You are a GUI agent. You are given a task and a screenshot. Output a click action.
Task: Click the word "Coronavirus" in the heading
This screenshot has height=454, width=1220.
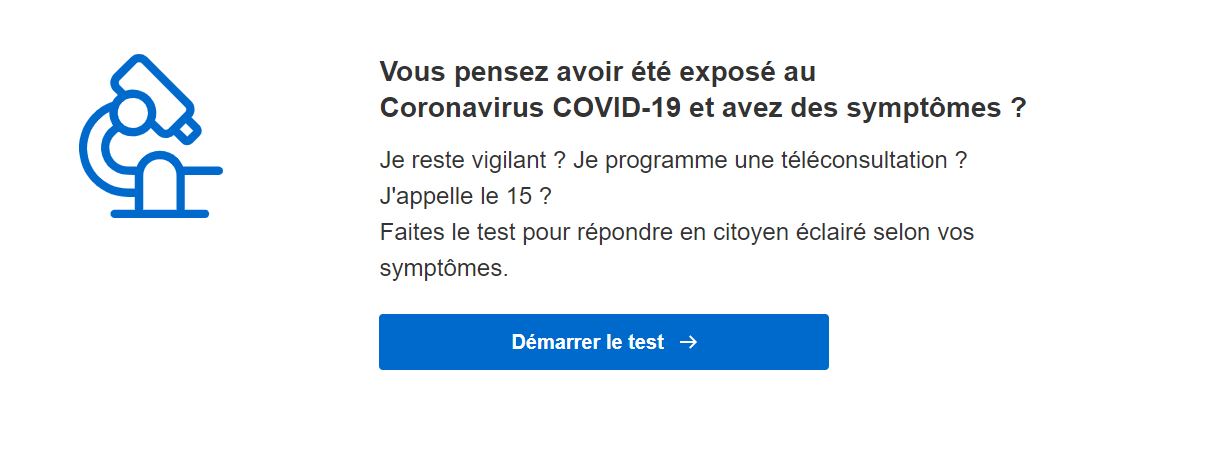coord(463,108)
